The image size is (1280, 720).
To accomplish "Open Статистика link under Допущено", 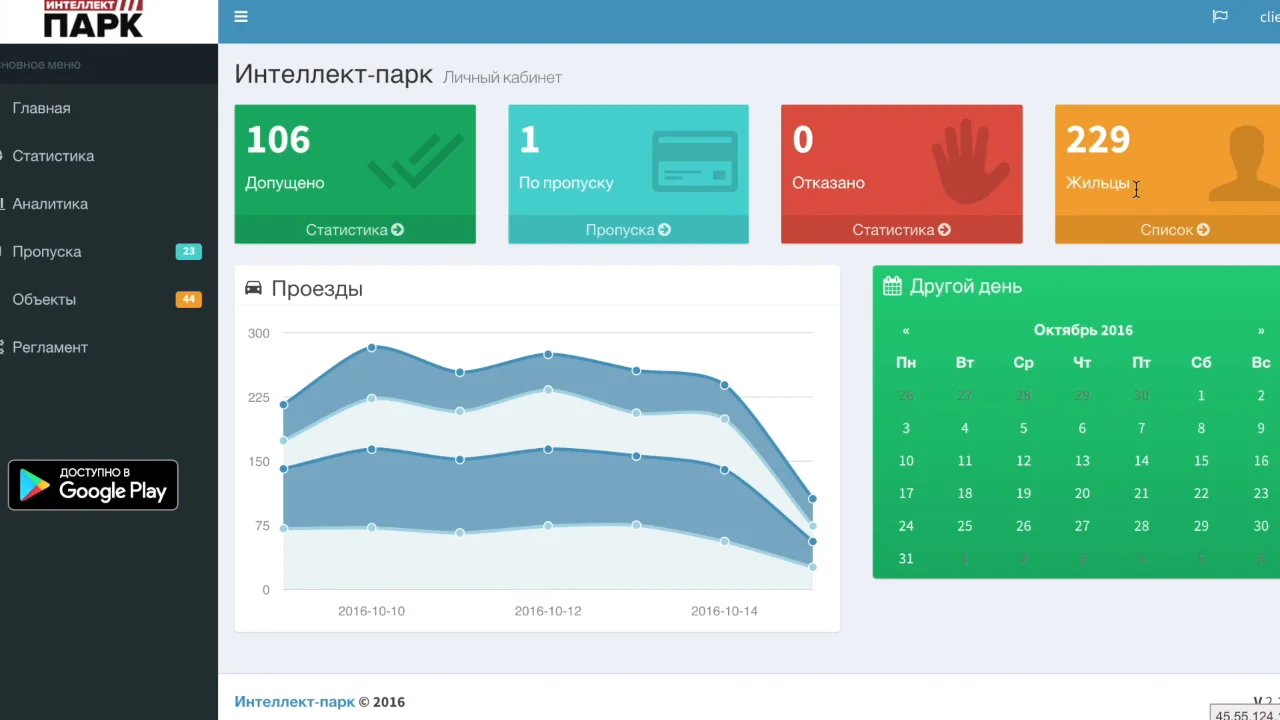I will tap(355, 230).
